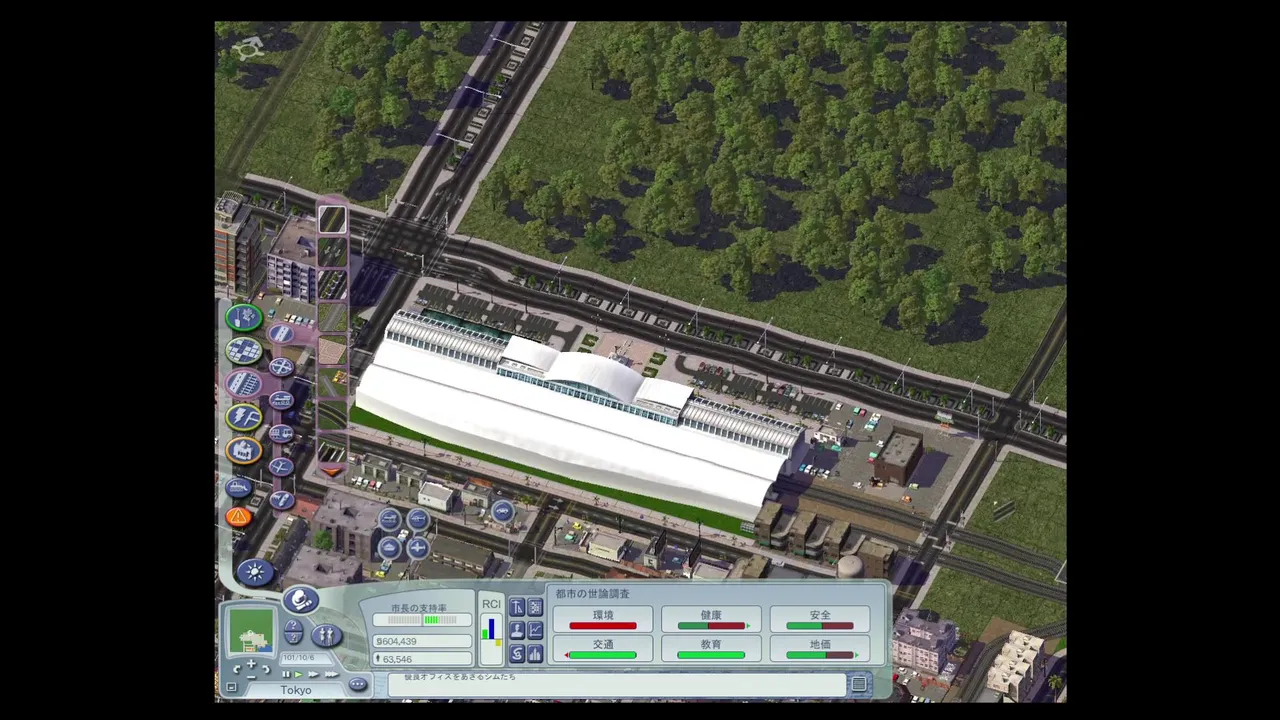Set simulation to fast speed
Screen dimensions: 1280x720
pos(313,674)
